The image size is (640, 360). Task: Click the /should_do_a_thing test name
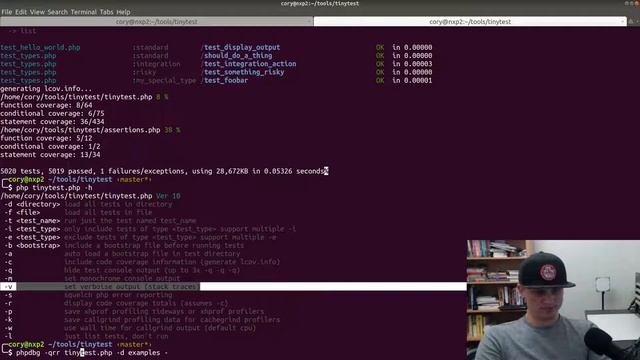236,56
